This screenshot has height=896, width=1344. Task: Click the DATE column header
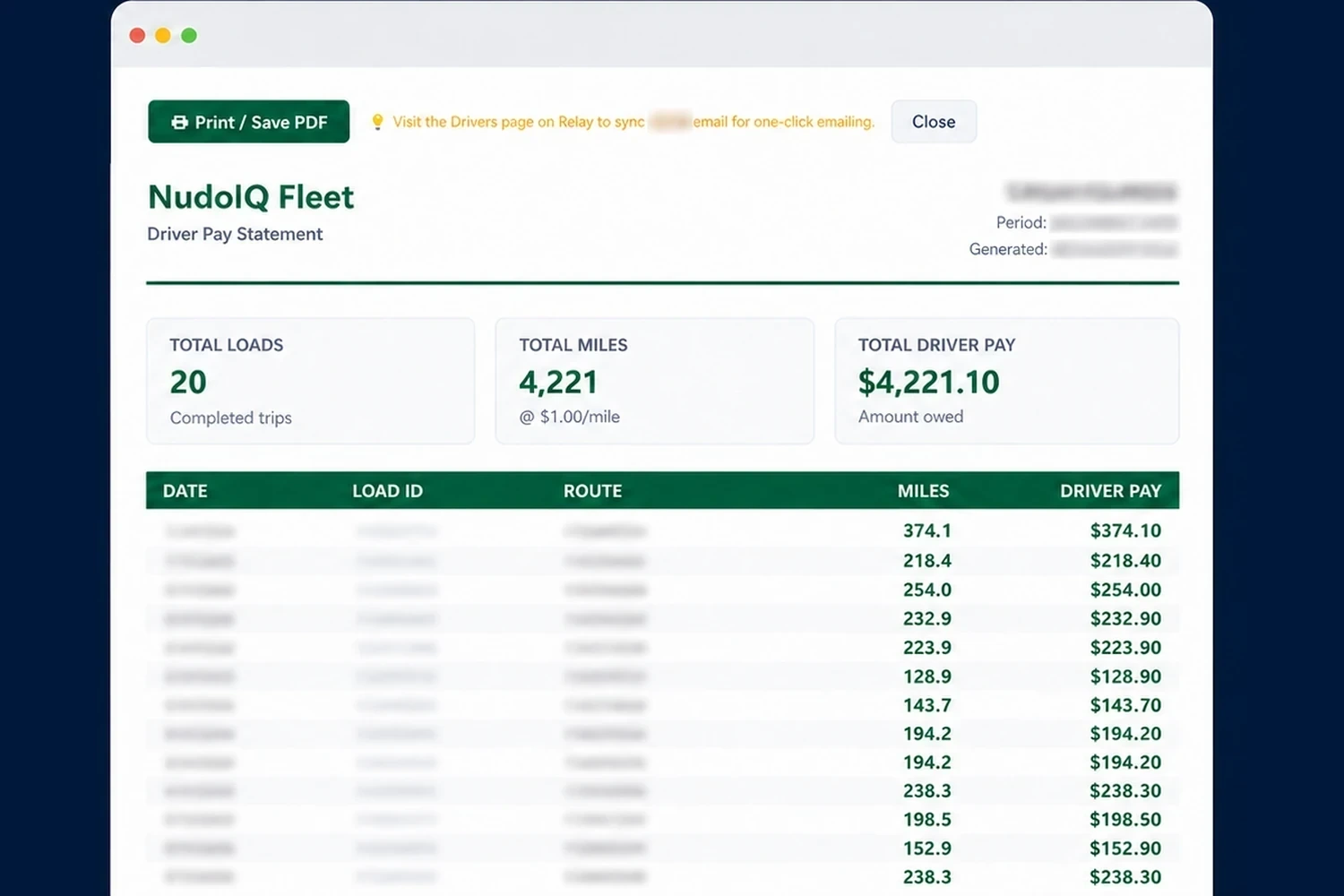[x=185, y=491]
